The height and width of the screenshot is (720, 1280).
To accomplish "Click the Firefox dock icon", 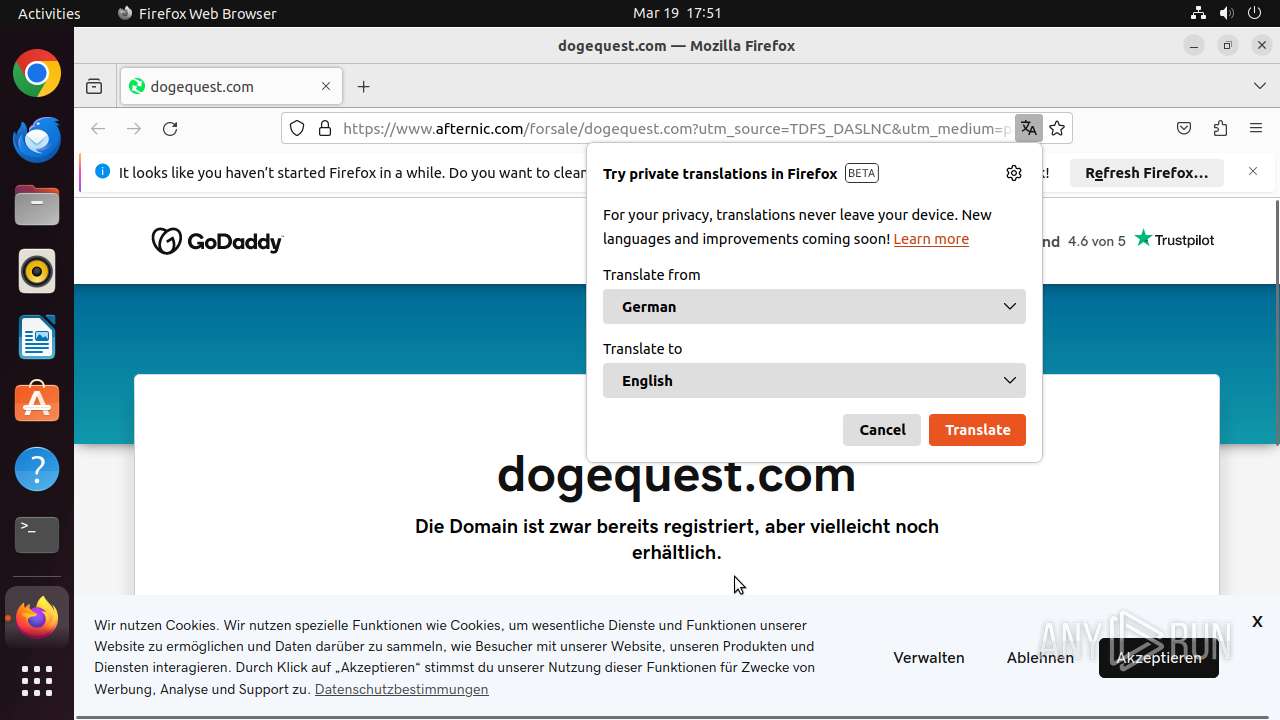I will point(37,618).
